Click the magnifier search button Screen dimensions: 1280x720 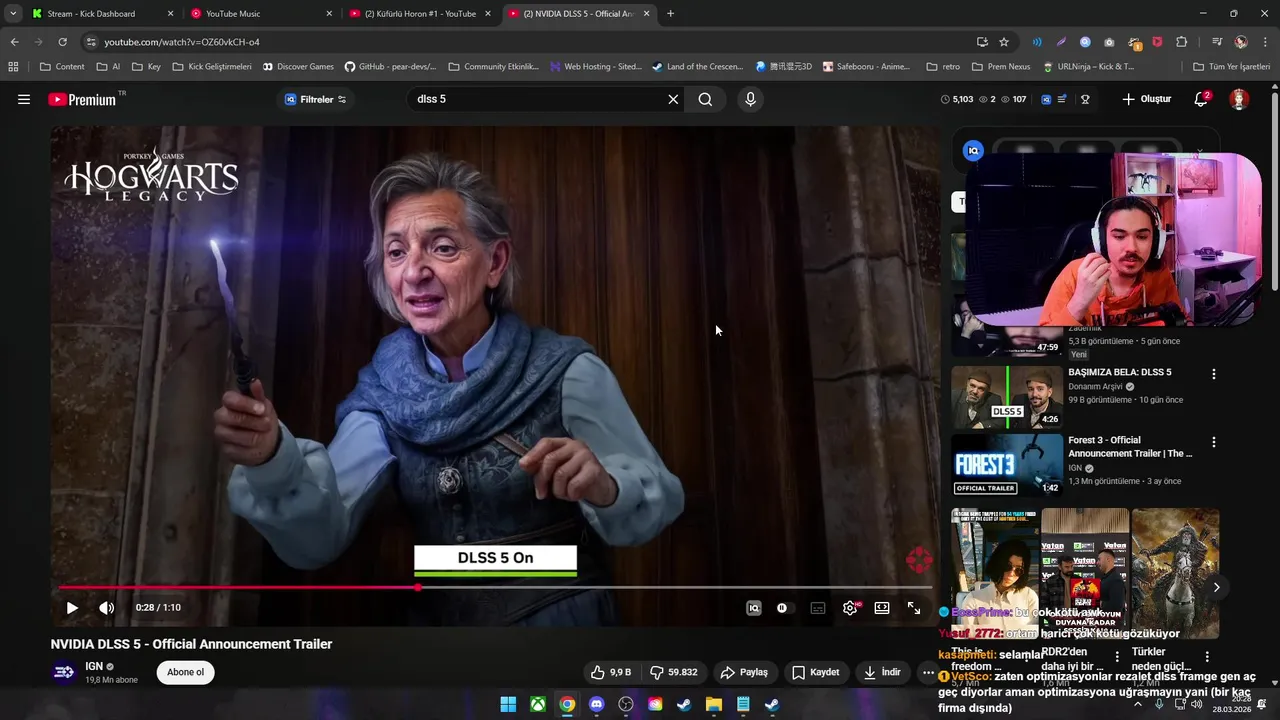pos(705,99)
